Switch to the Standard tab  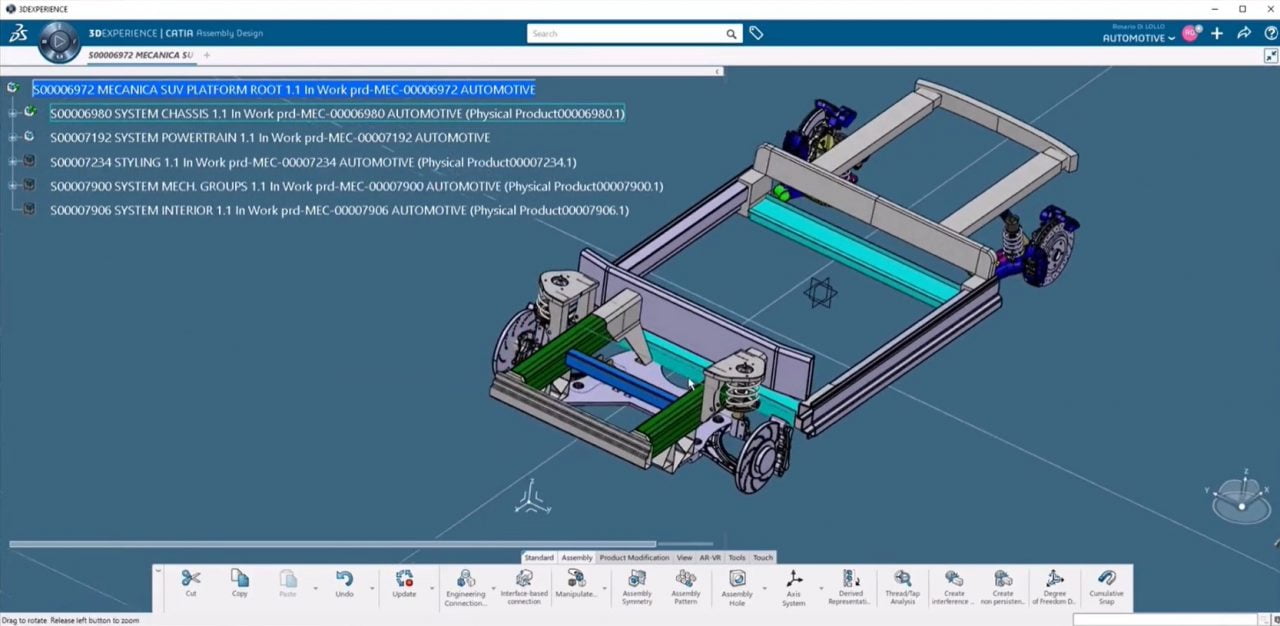(539, 558)
